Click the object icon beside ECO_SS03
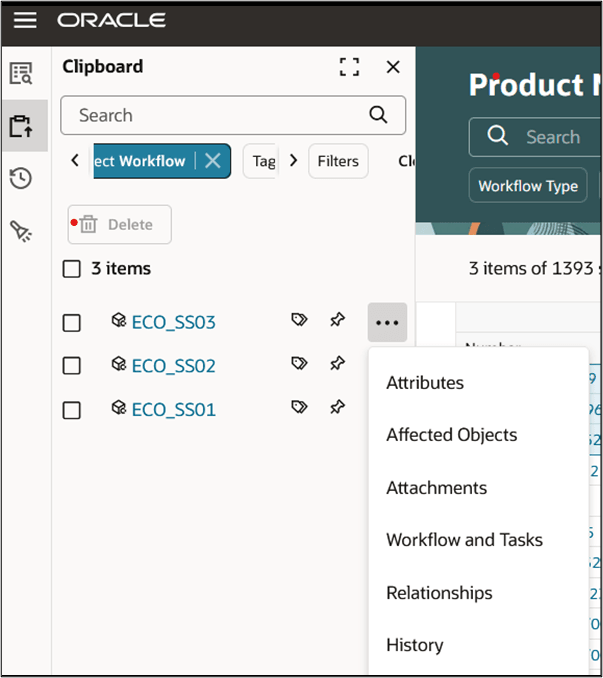This screenshot has width=603, height=678. [118, 320]
